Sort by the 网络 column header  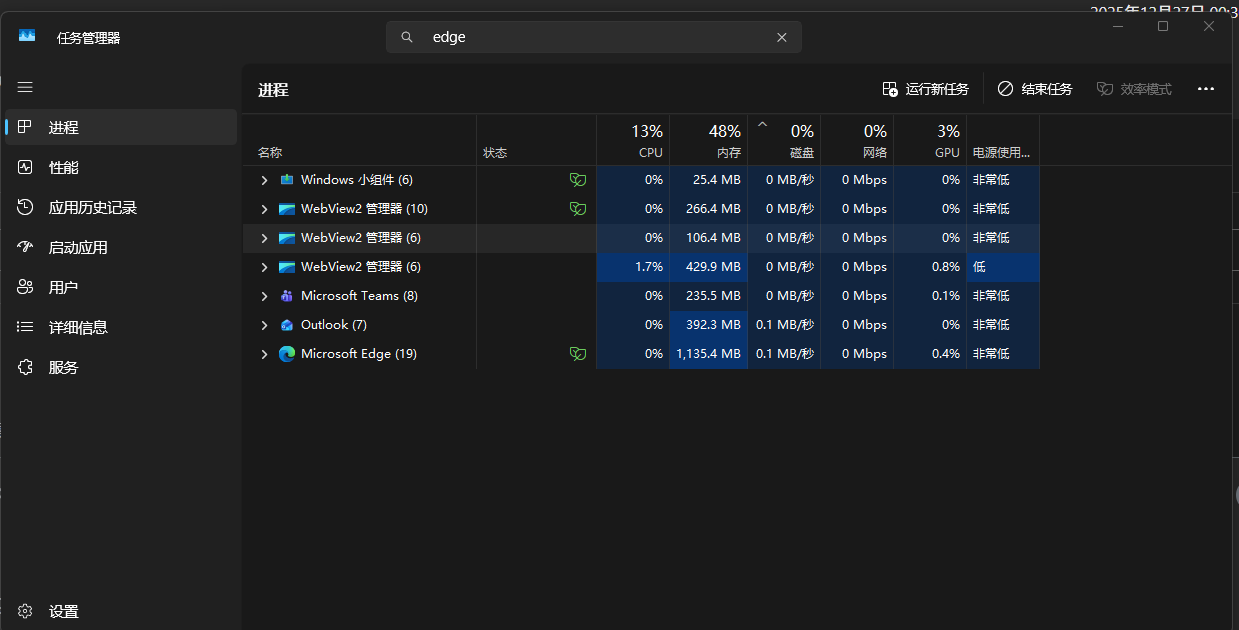click(857, 140)
